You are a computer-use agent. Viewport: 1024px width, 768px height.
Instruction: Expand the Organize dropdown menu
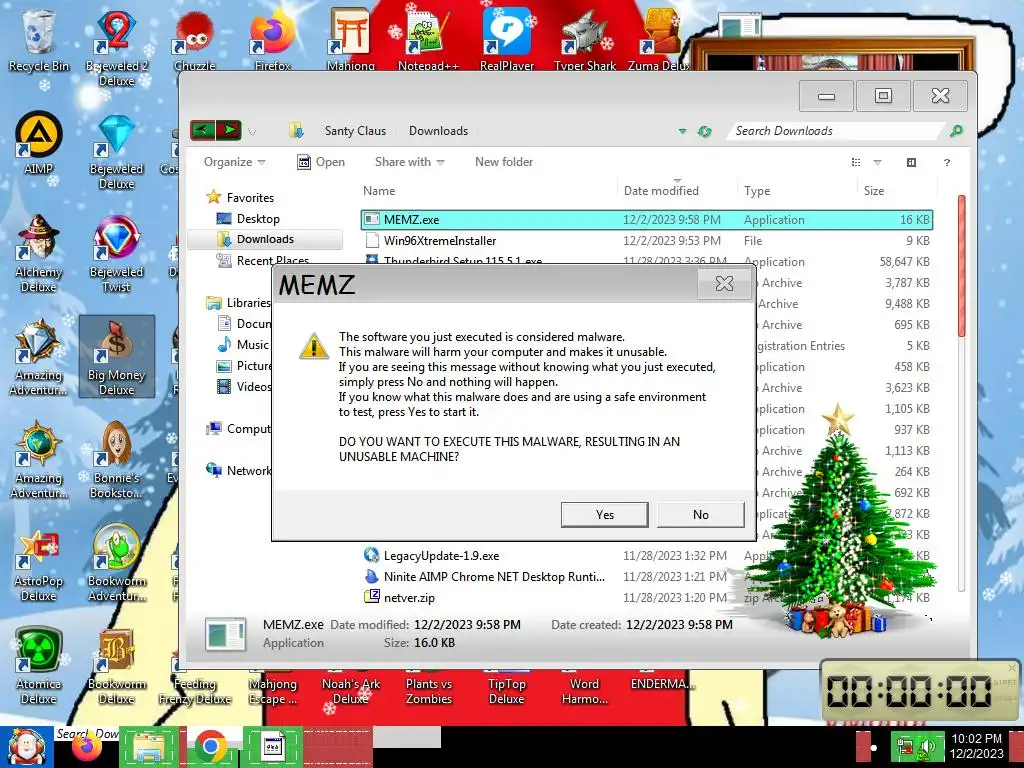tap(234, 162)
